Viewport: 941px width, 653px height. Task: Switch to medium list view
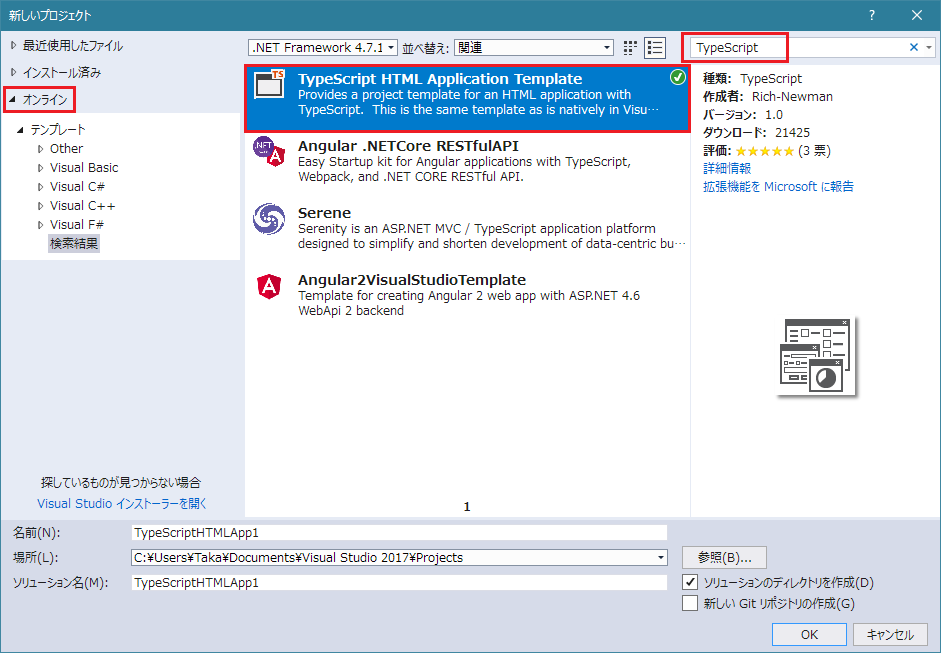click(655, 48)
